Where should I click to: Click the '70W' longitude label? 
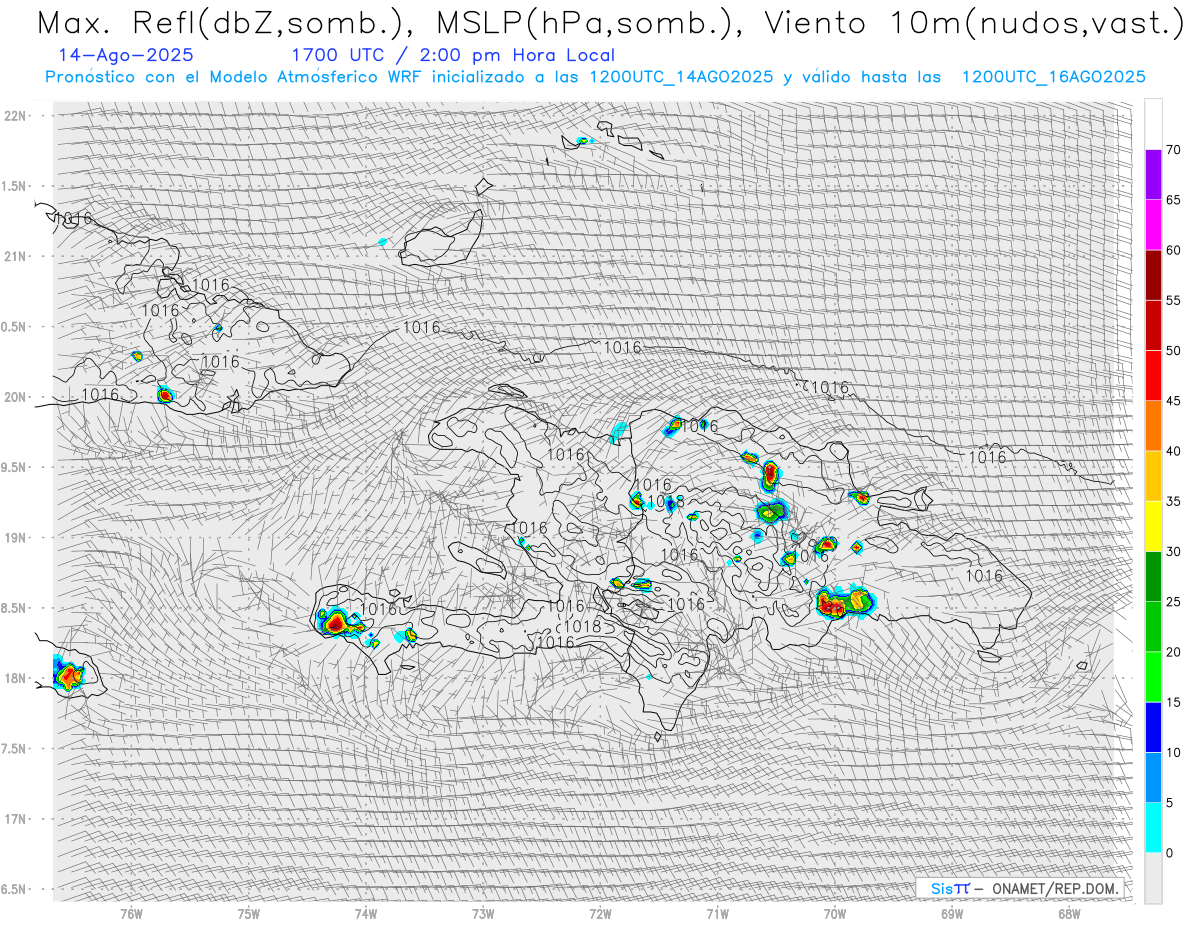[x=835, y=913]
